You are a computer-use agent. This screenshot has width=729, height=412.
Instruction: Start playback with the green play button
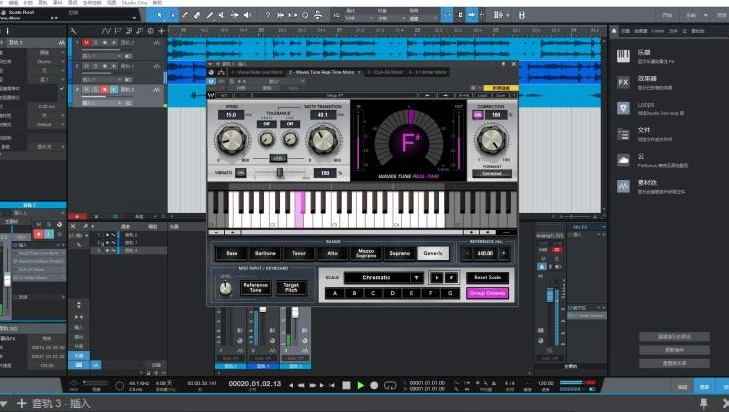tap(360, 385)
